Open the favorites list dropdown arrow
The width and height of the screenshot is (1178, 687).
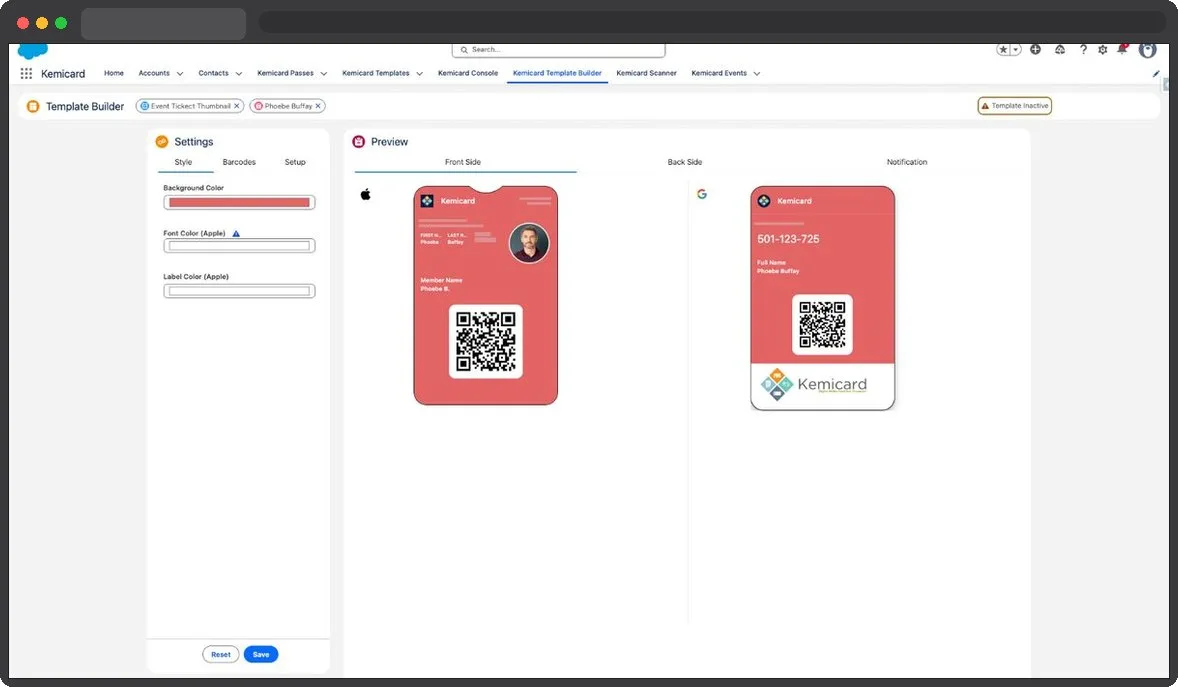click(1016, 50)
